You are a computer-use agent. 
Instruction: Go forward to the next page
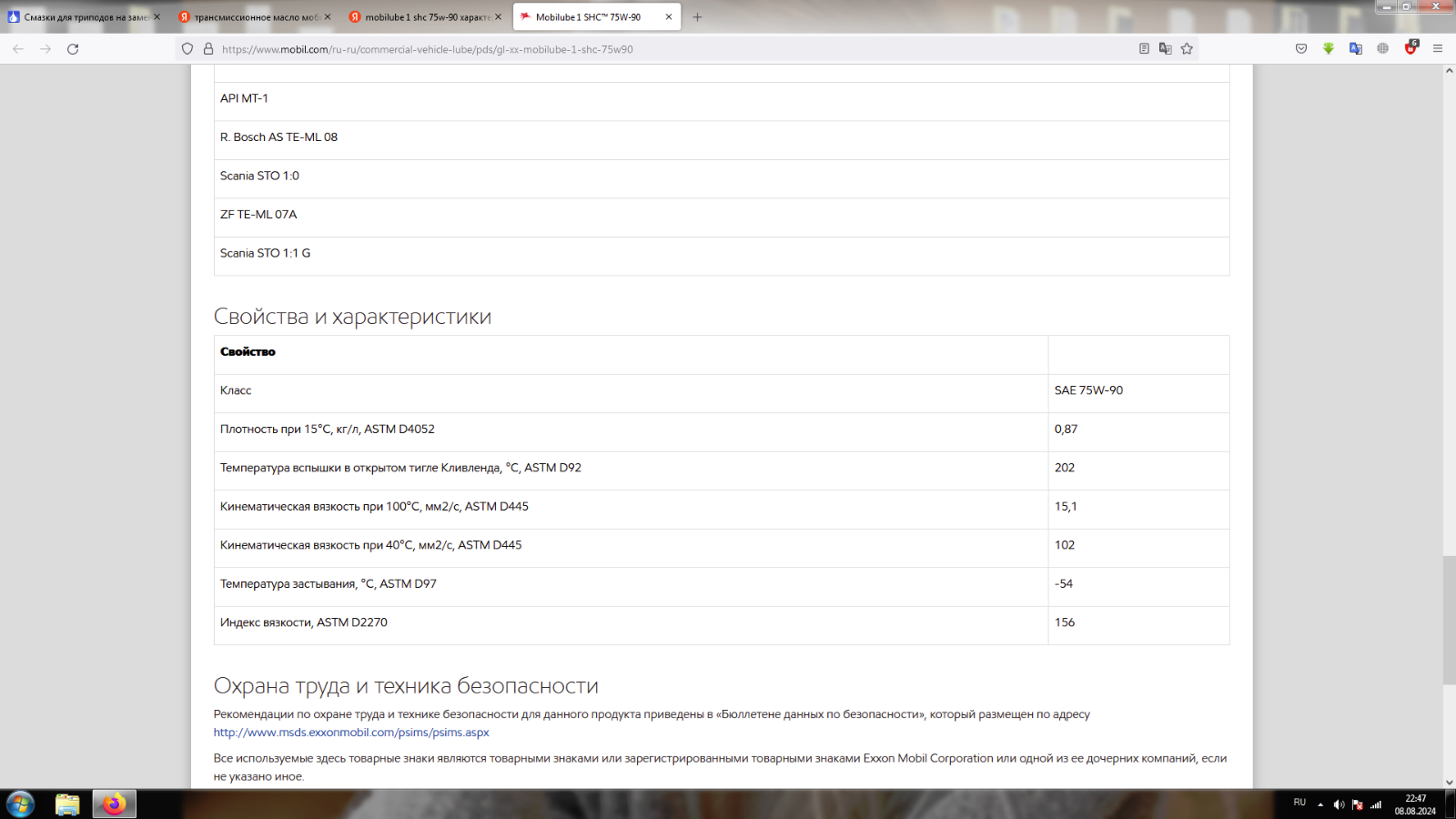click(x=45, y=49)
